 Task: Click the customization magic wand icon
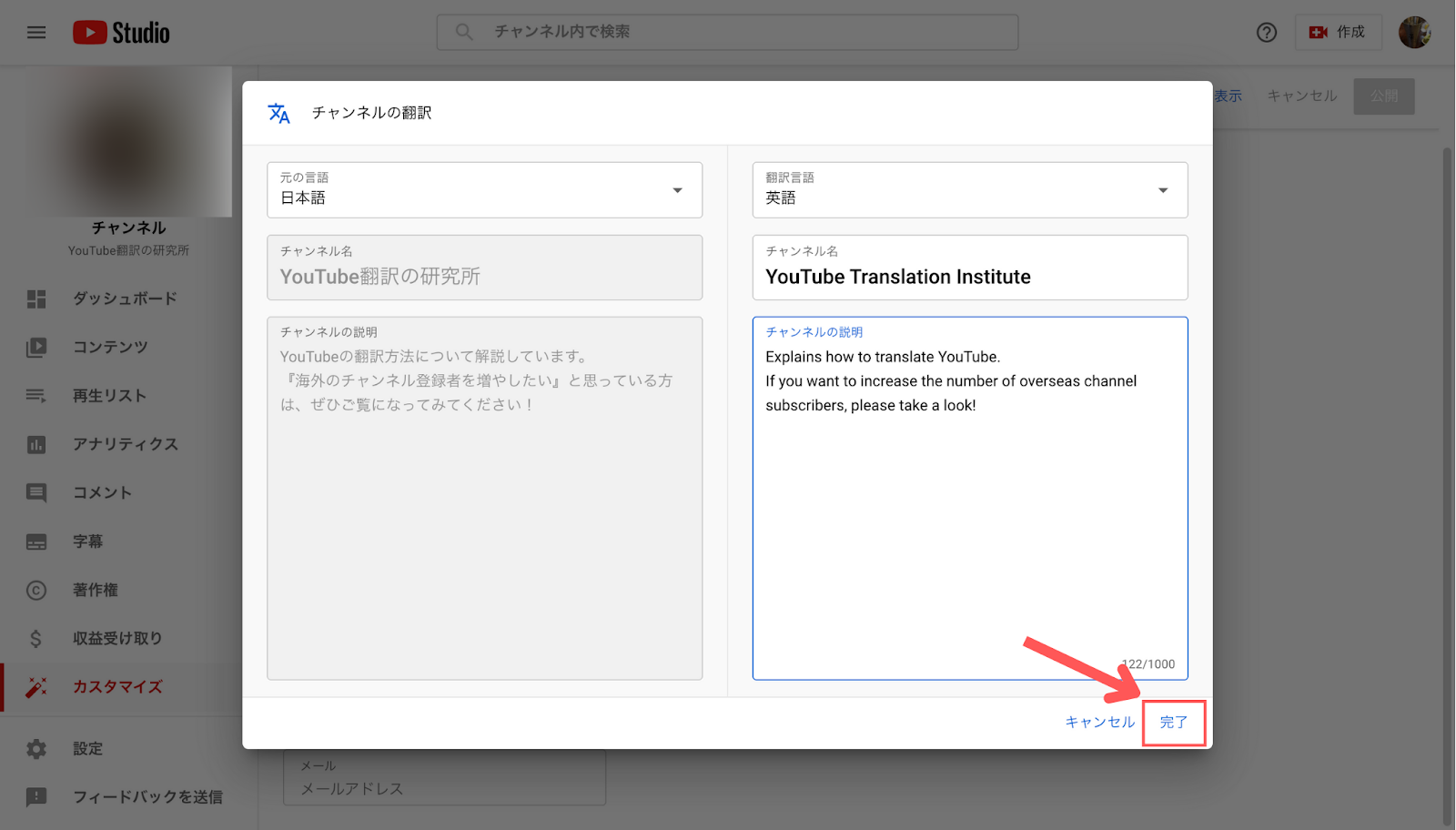[x=36, y=687]
